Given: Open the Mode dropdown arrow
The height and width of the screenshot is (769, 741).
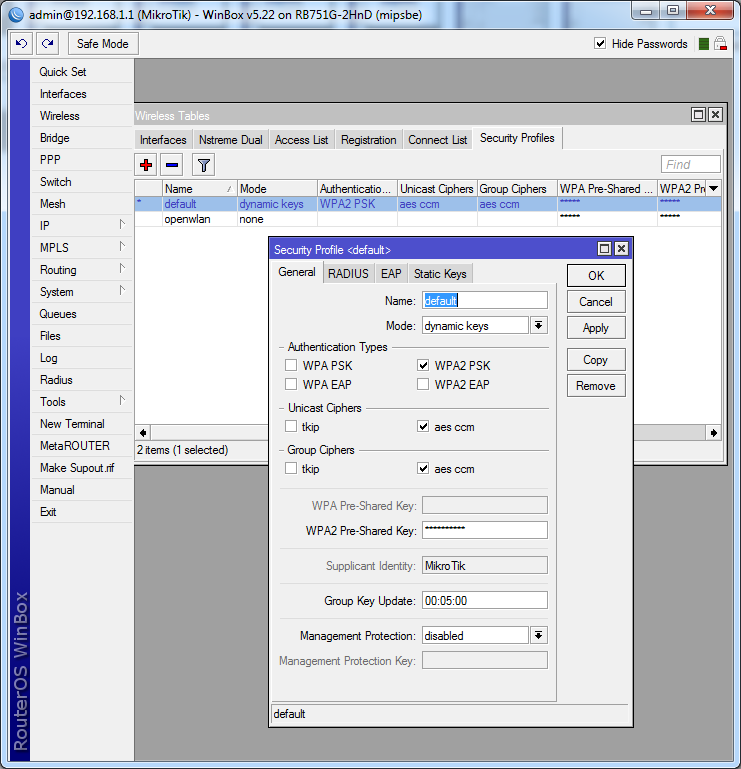Looking at the screenshot, I should pyautogui.click(x=538, y=325).
